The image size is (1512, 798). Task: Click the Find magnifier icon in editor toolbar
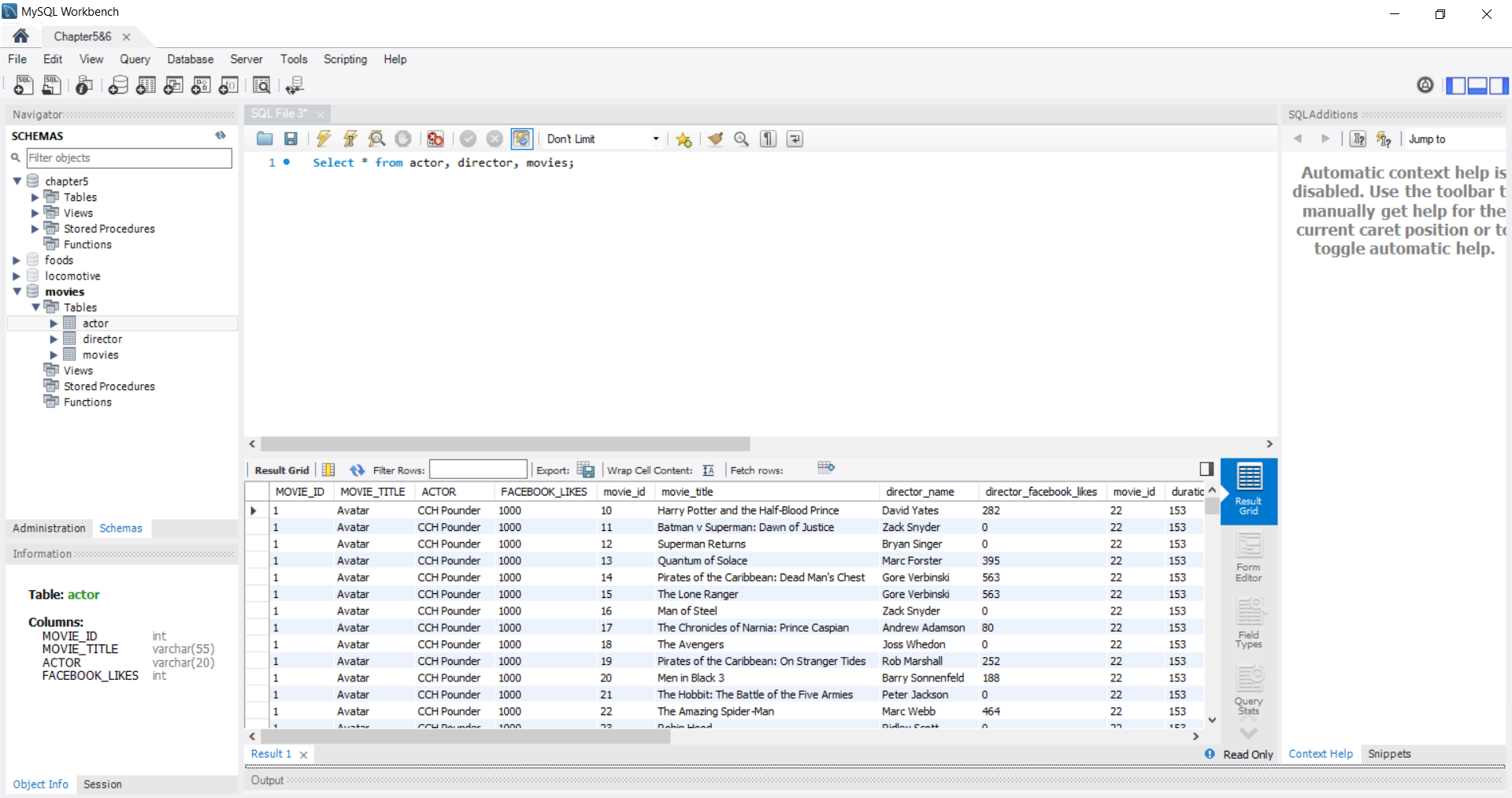click(741, 139)
